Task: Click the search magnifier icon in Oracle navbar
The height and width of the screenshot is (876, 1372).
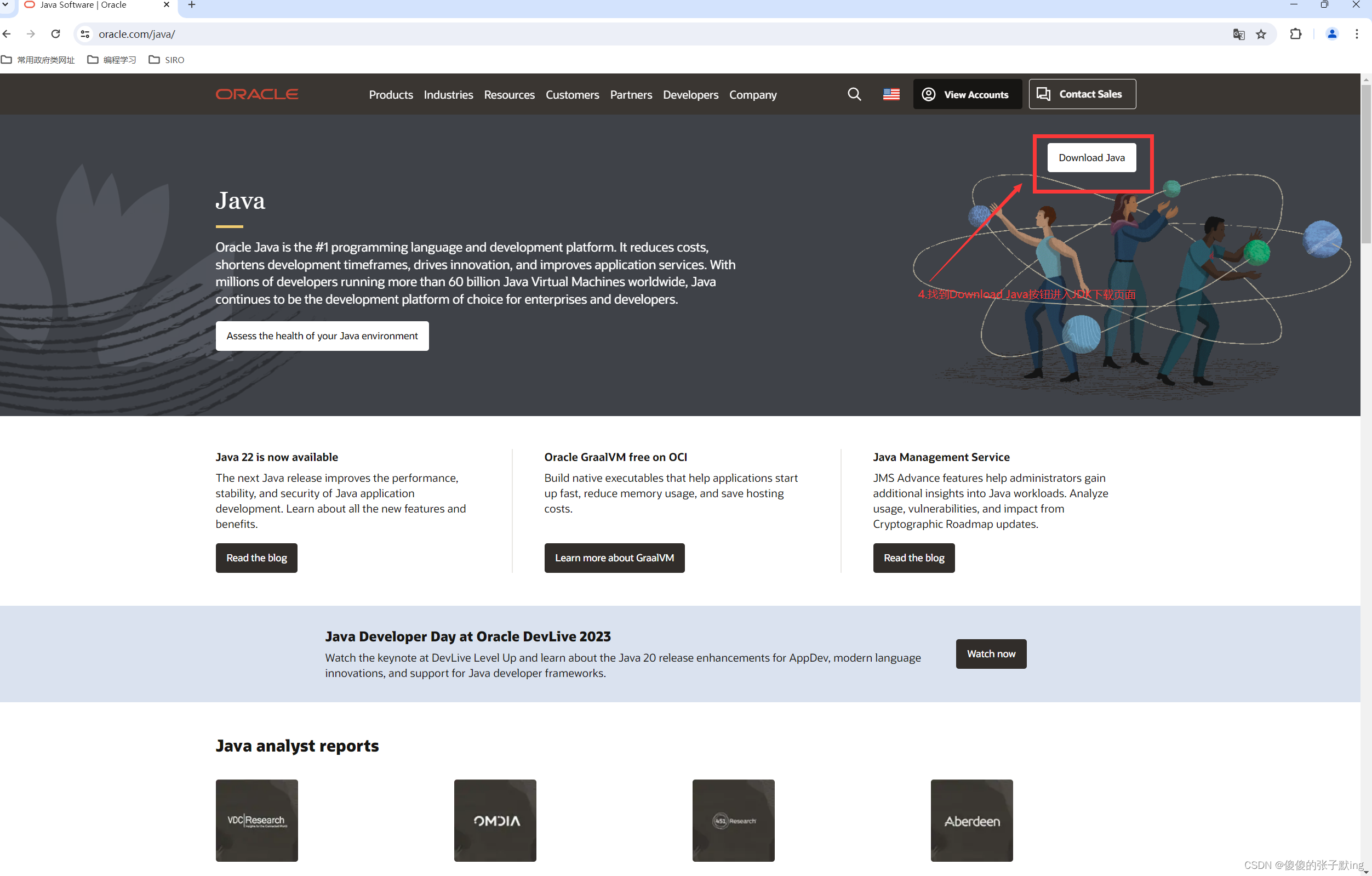Action: tap(854, 94)
